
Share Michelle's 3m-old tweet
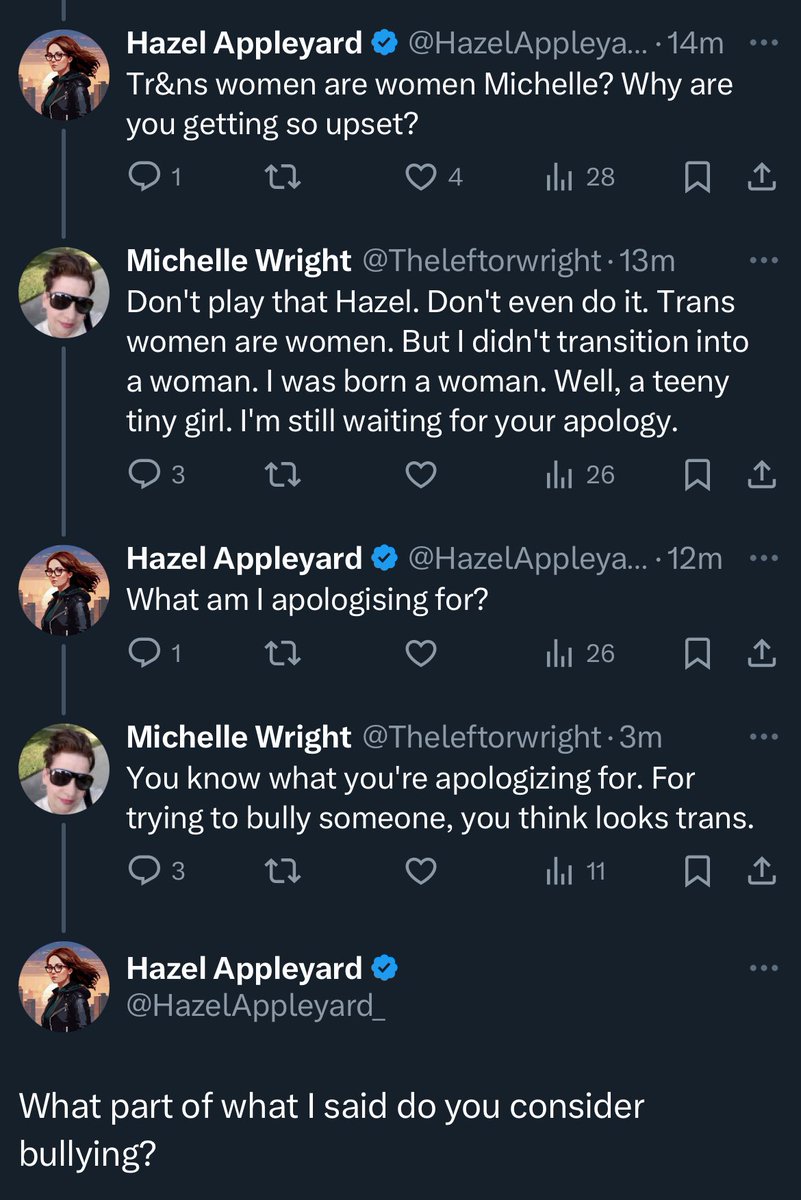click(x=762, y=871)
